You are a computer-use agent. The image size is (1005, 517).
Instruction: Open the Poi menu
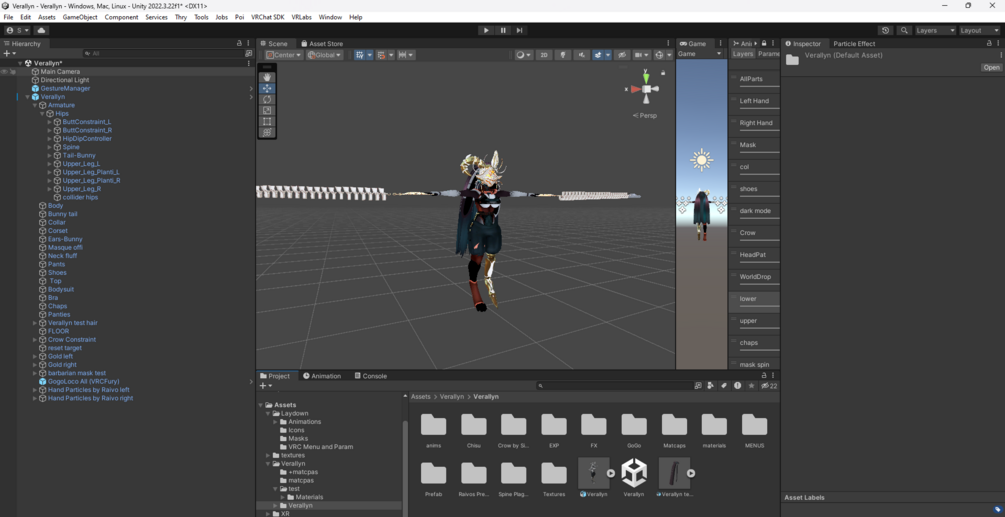(x=239, y=17)
